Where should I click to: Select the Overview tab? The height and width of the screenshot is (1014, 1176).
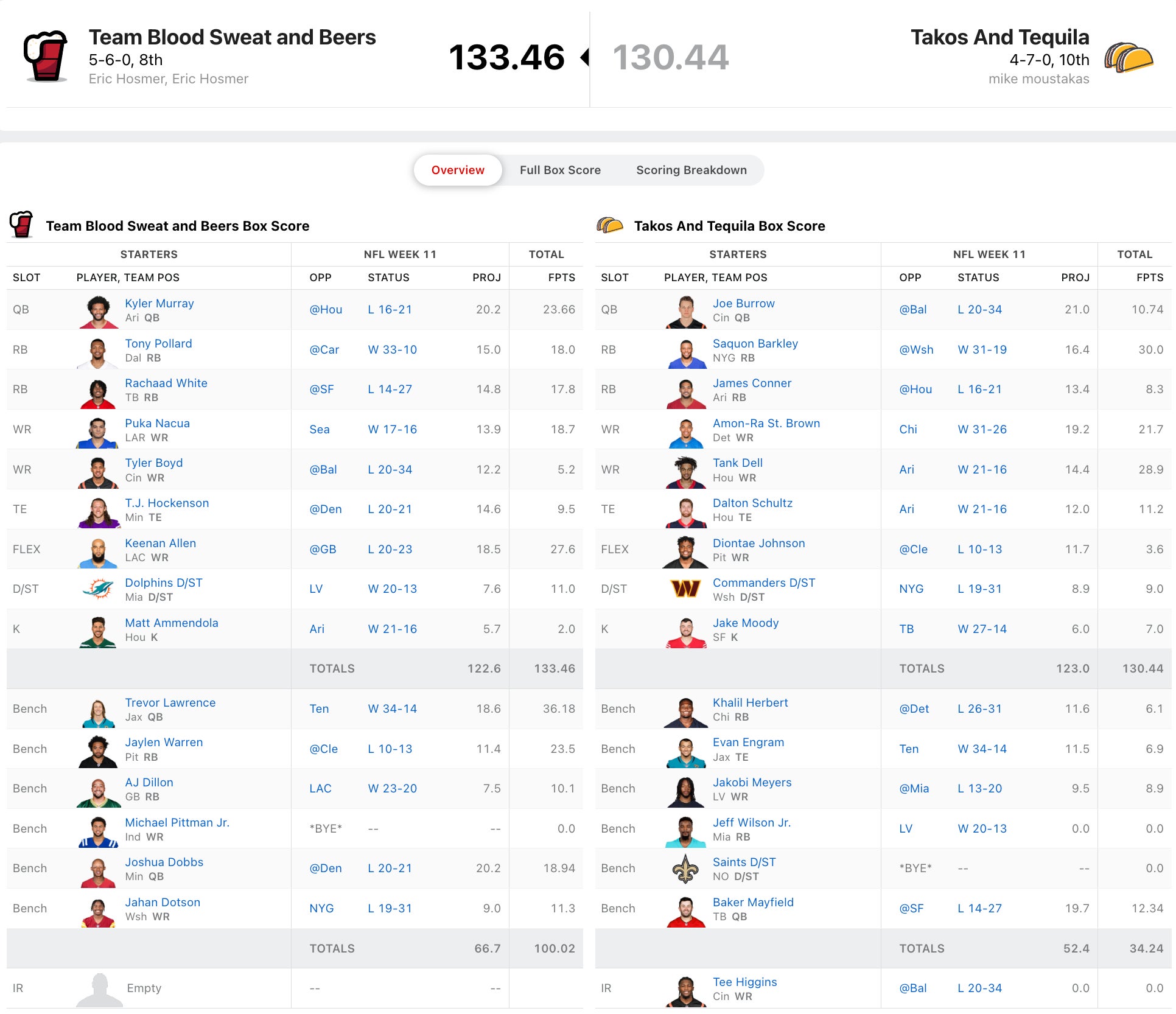coord(458,170)
